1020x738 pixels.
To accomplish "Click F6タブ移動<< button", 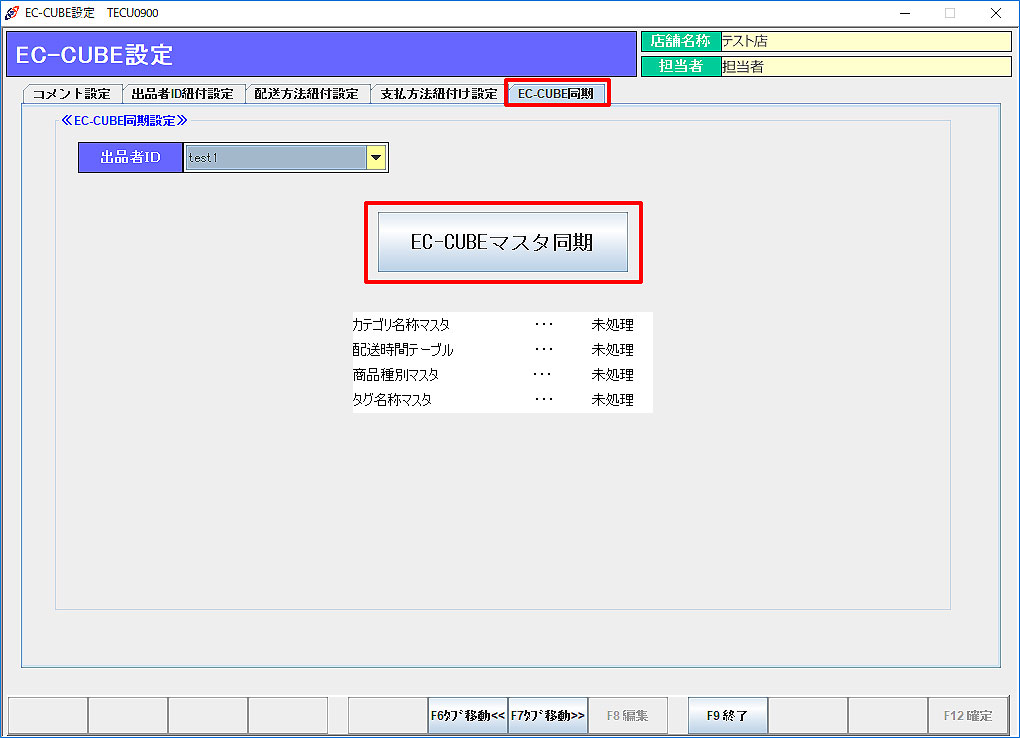I will (x=468, y=715).
